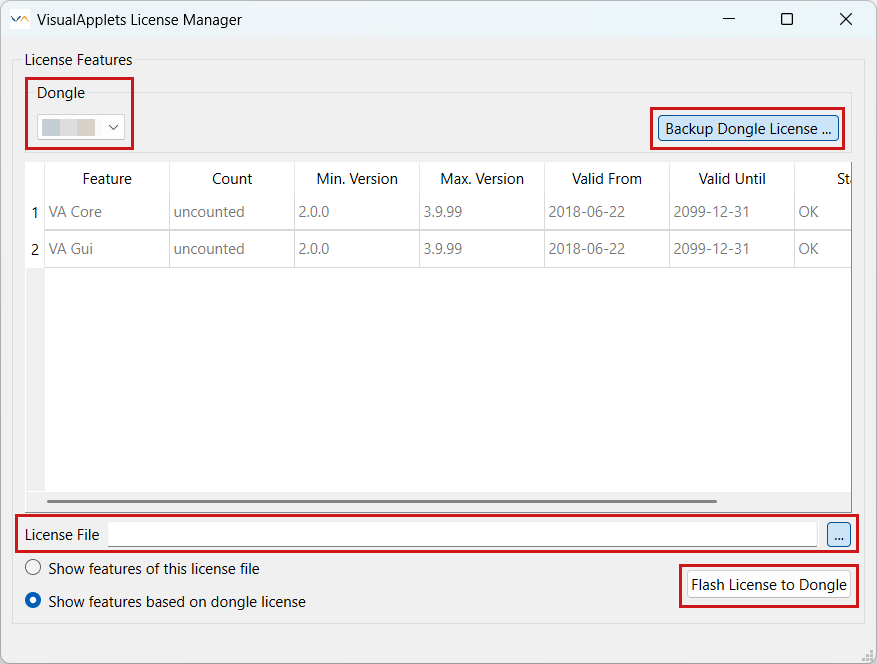Click 2.0.0 min version in VA Core row
Image resolution: width=877 pixels, height=664 pixels.
pos(357,212)
